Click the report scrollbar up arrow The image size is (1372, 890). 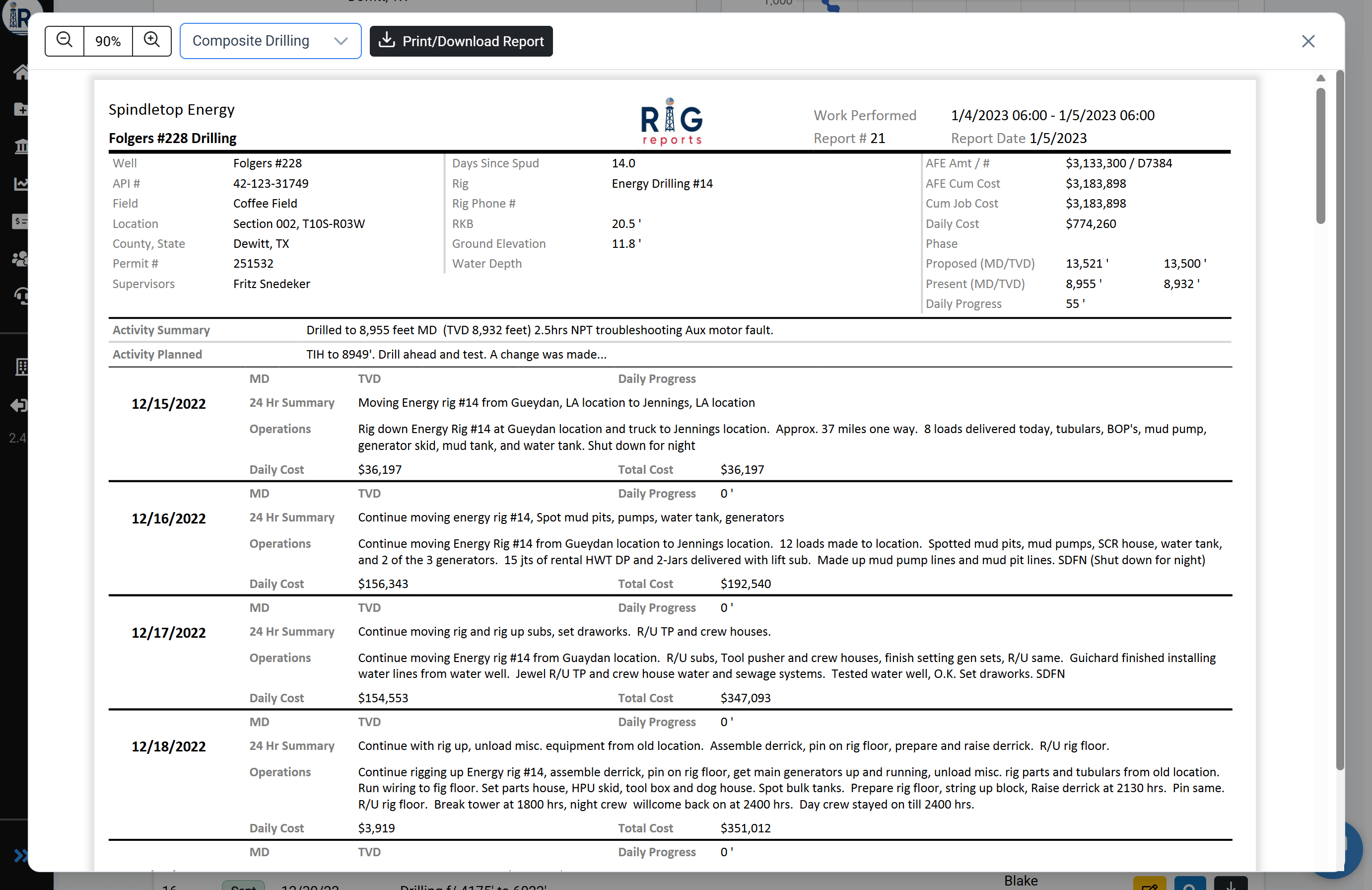point(1320,78)
